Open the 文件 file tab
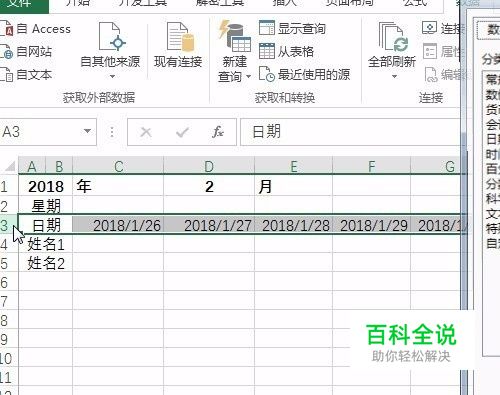Image resolution: width=500 pixels, height=395 pixels. point(24,5)
